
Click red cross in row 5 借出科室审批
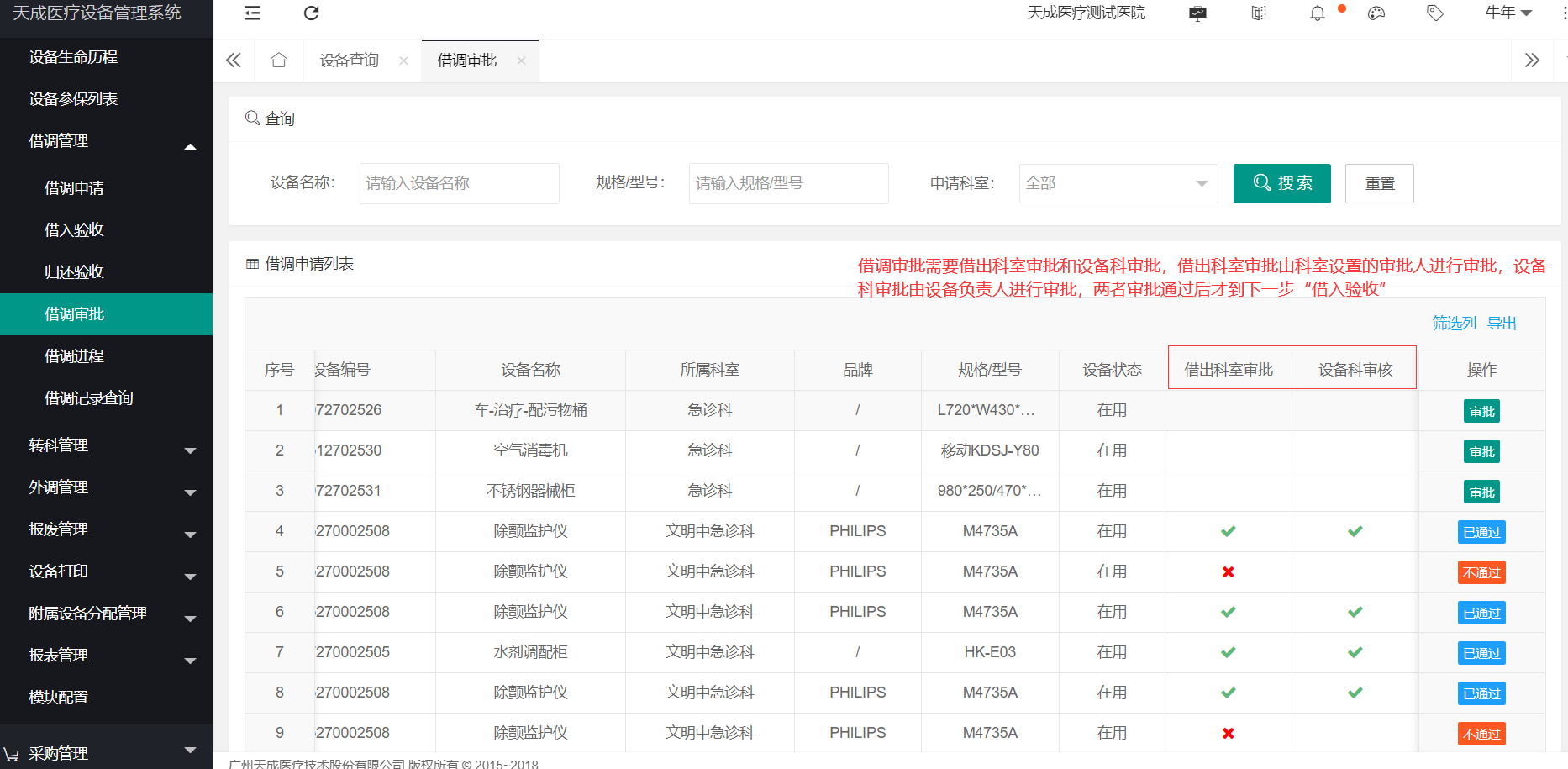pos(1229,572)
